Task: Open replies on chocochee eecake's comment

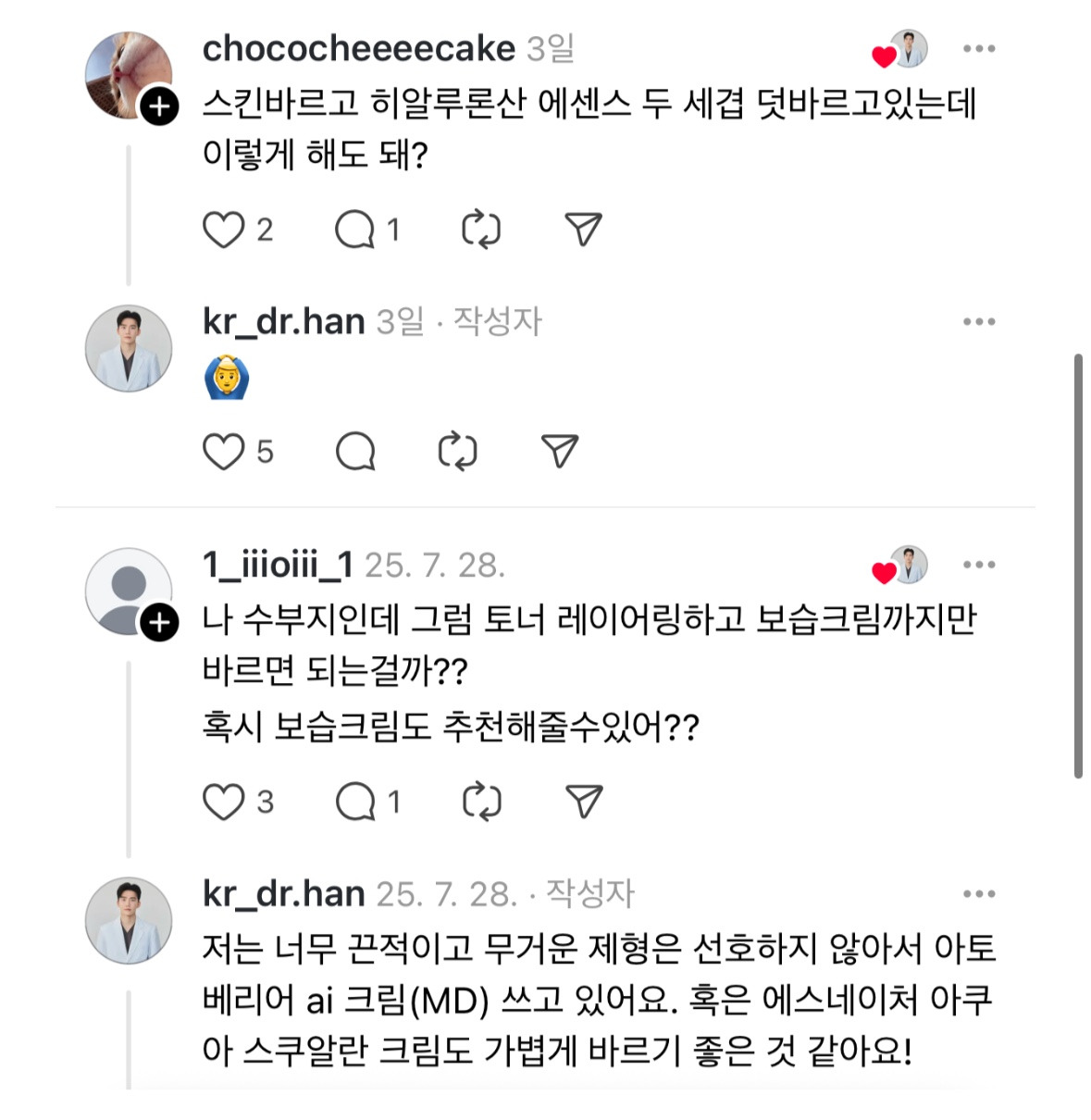Action: 354,230
